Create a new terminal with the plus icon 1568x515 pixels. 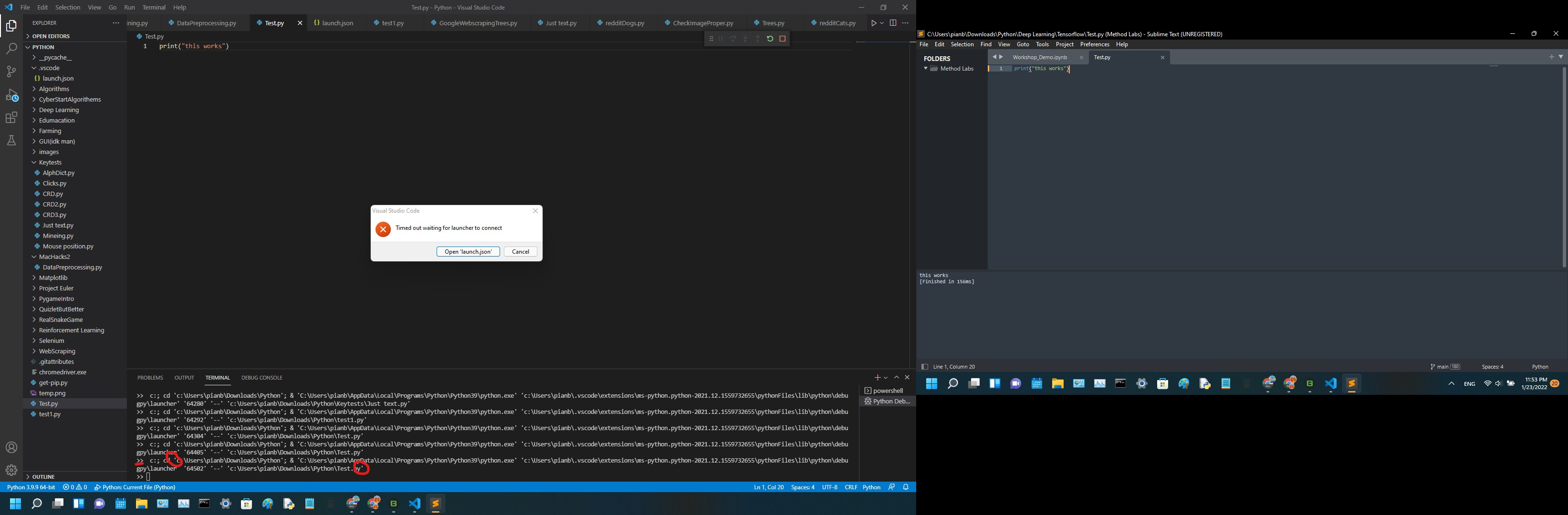tap(877, 378)
